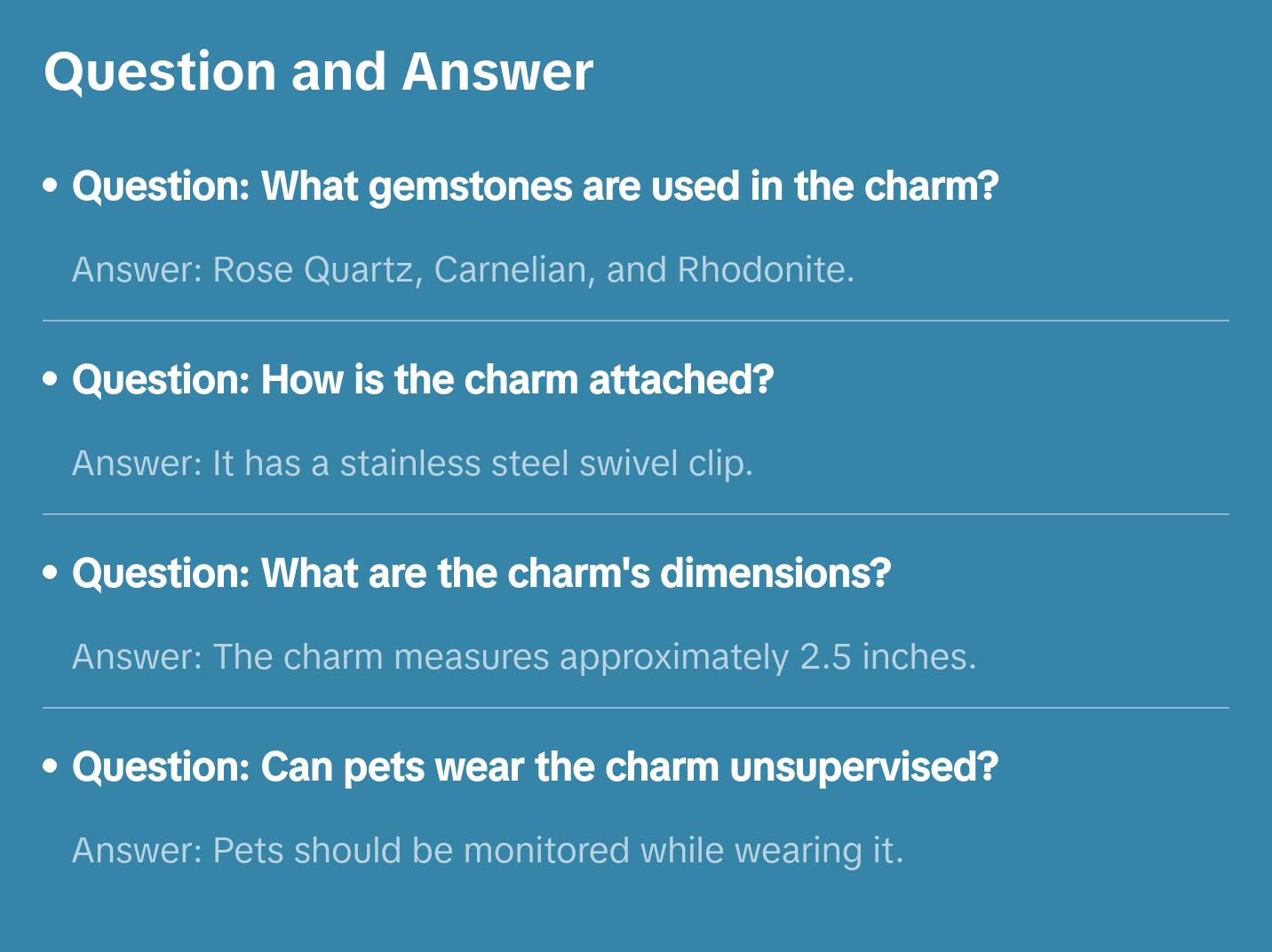Click the bullet beside the pets unsupervised question

[51, 766]
